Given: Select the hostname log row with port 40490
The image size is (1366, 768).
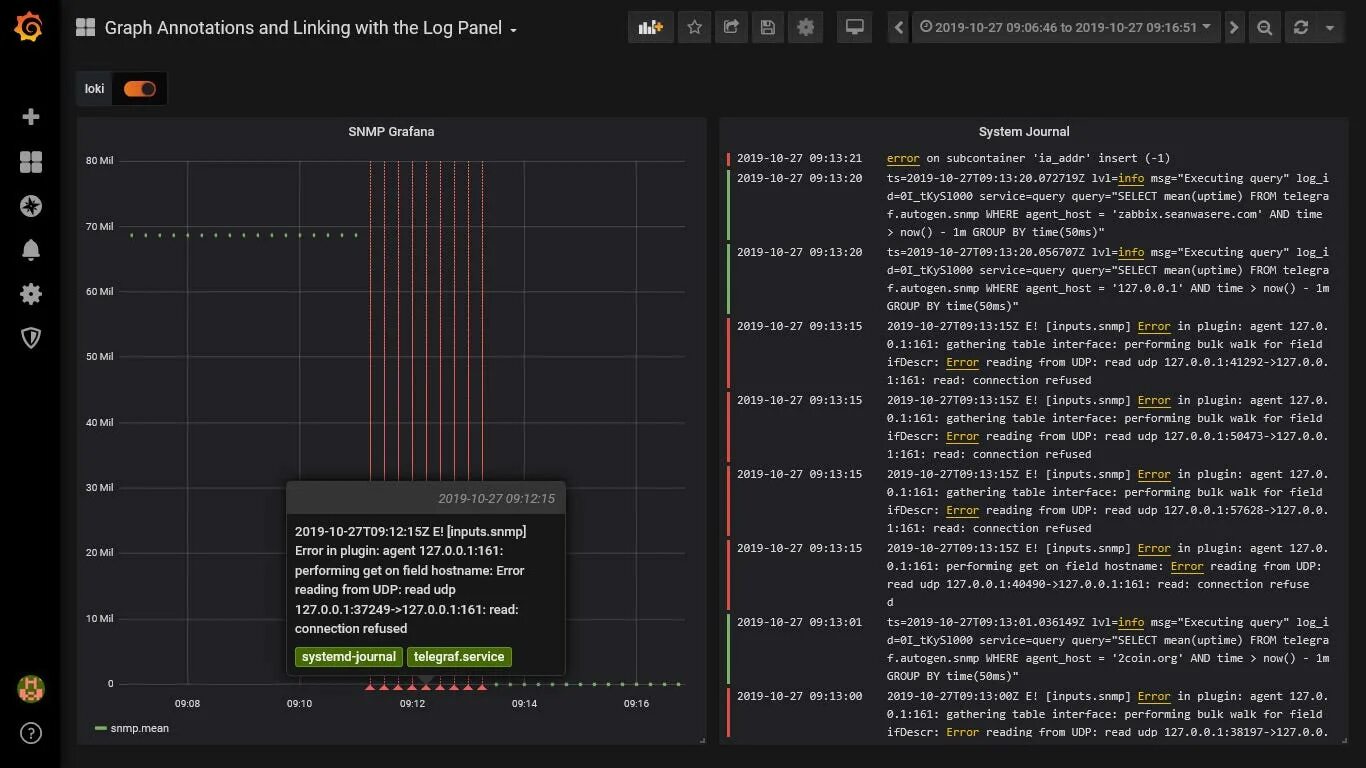Looking at the screenshot, I should pyautogui.click(x=1029, y=575).
